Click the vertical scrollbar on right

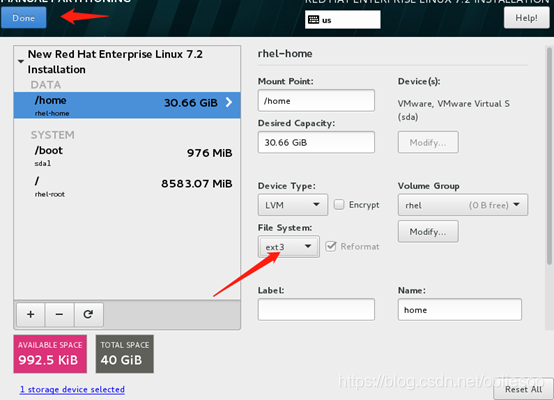pos(549,155)
